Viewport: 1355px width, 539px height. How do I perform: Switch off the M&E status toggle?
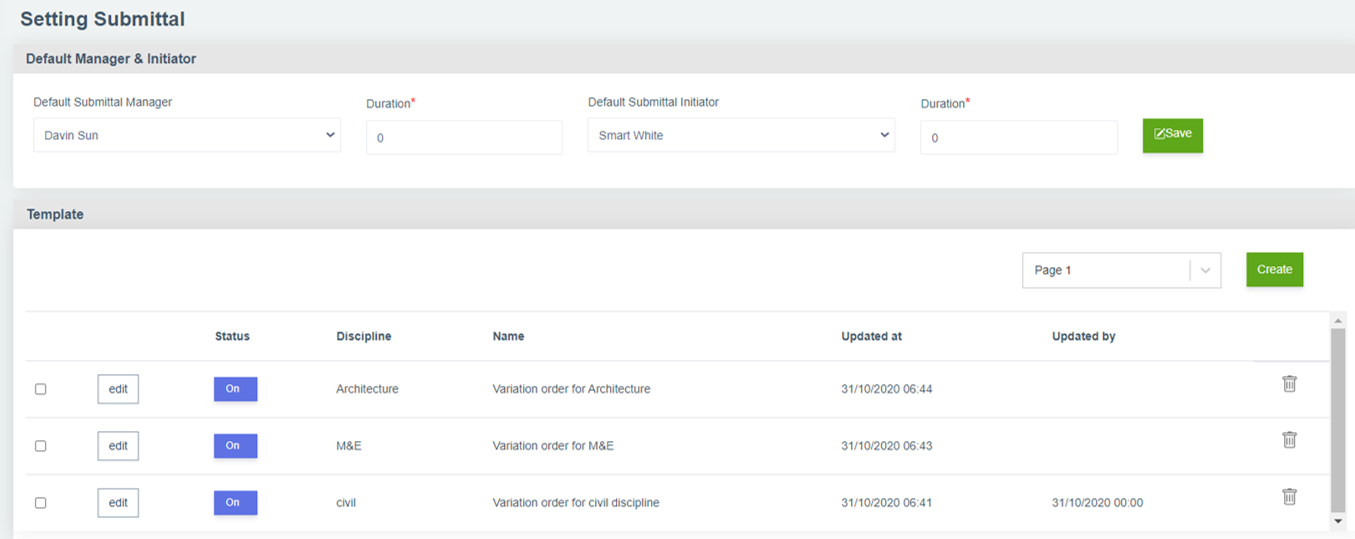tap(235, 446)
